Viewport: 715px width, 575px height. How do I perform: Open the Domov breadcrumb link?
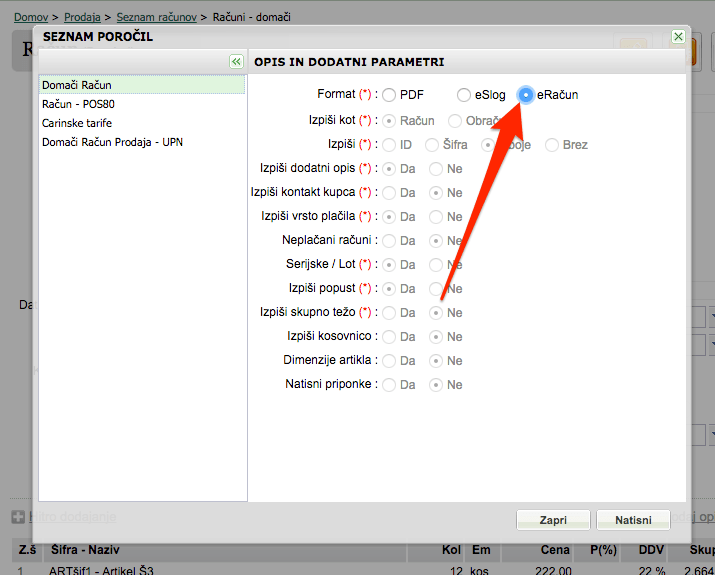pos(31,17)
